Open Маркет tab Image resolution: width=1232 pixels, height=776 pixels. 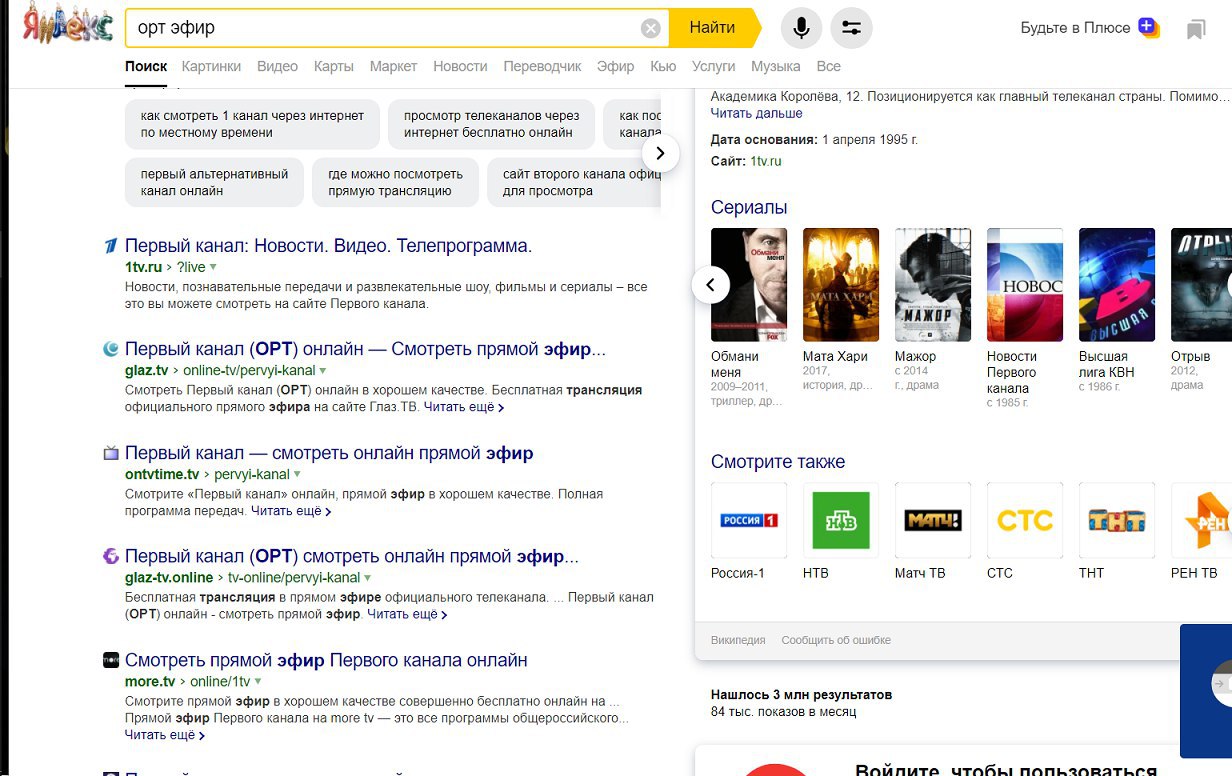(x=393, y=66)
